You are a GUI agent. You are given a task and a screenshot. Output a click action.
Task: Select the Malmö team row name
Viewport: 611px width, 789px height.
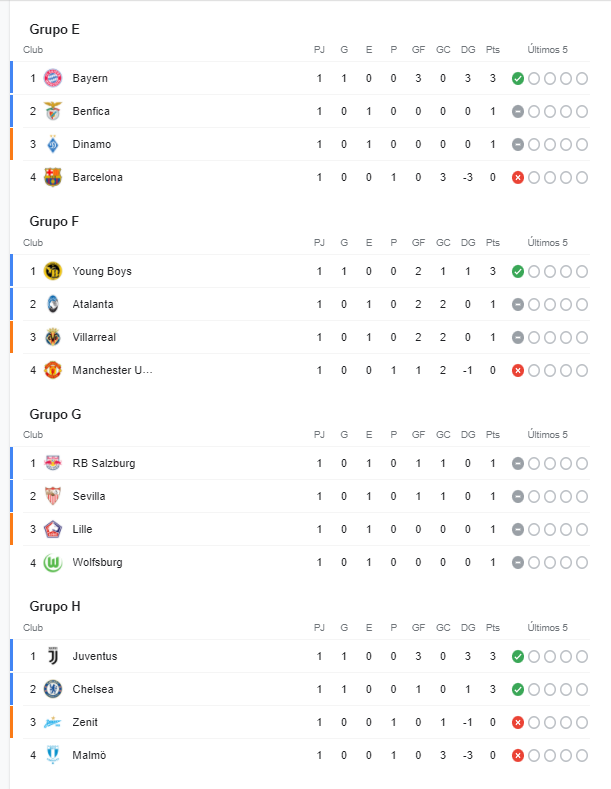coord(89,755)
